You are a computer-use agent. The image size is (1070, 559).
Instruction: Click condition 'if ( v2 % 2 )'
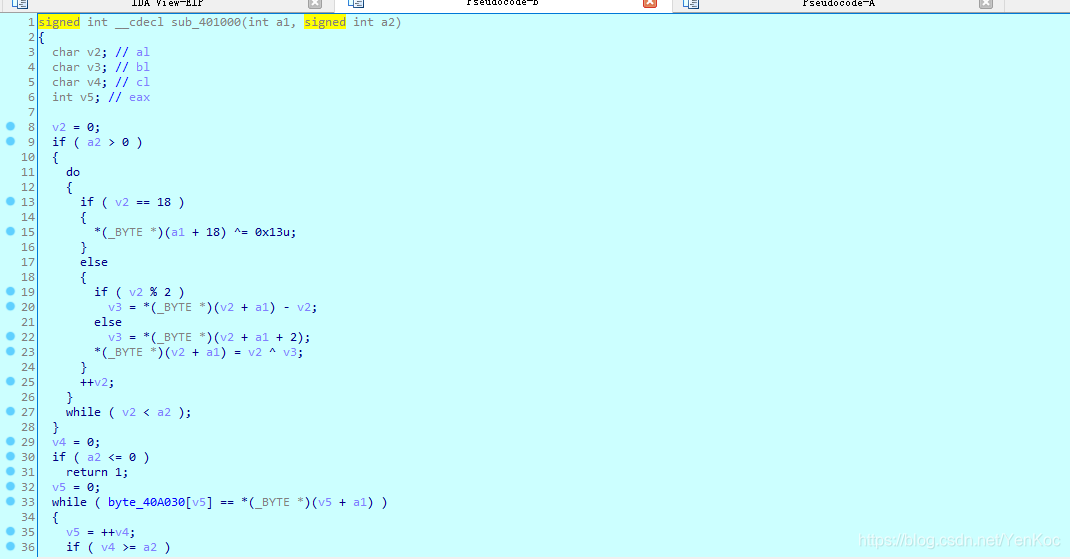click(x=139, y=292)
